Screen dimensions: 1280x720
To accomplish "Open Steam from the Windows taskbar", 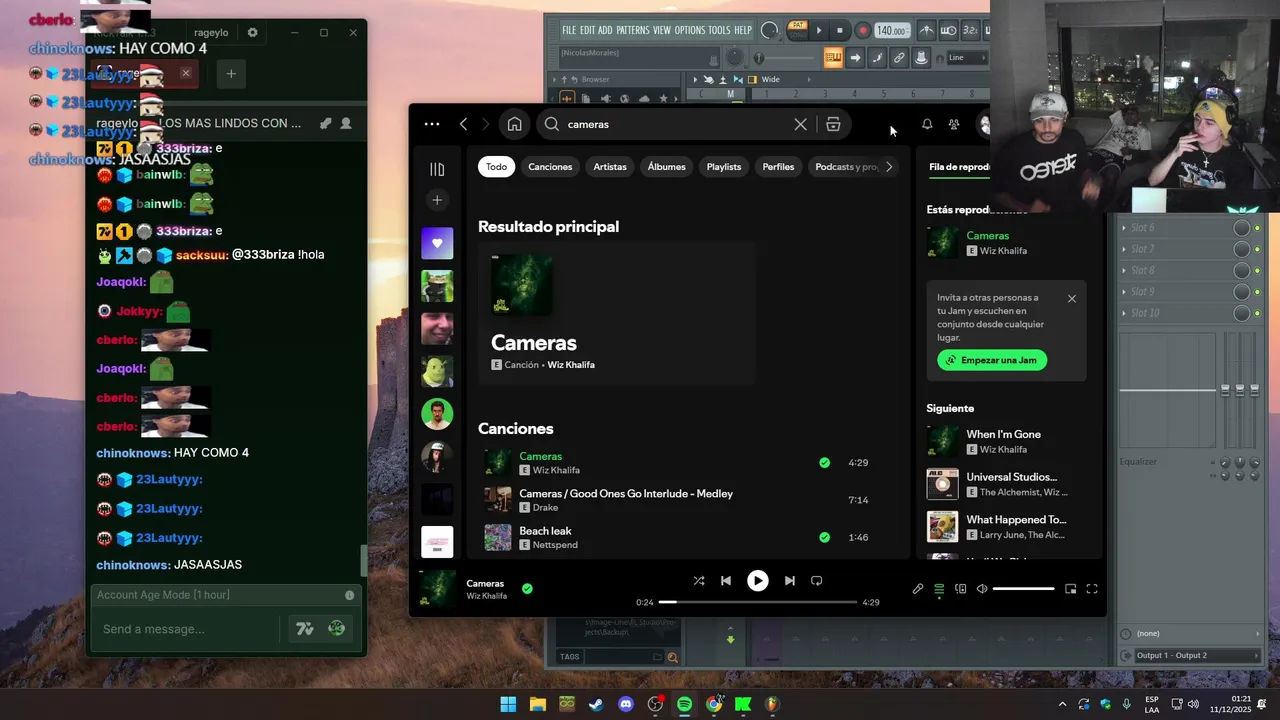I will [x=596, y=704].
